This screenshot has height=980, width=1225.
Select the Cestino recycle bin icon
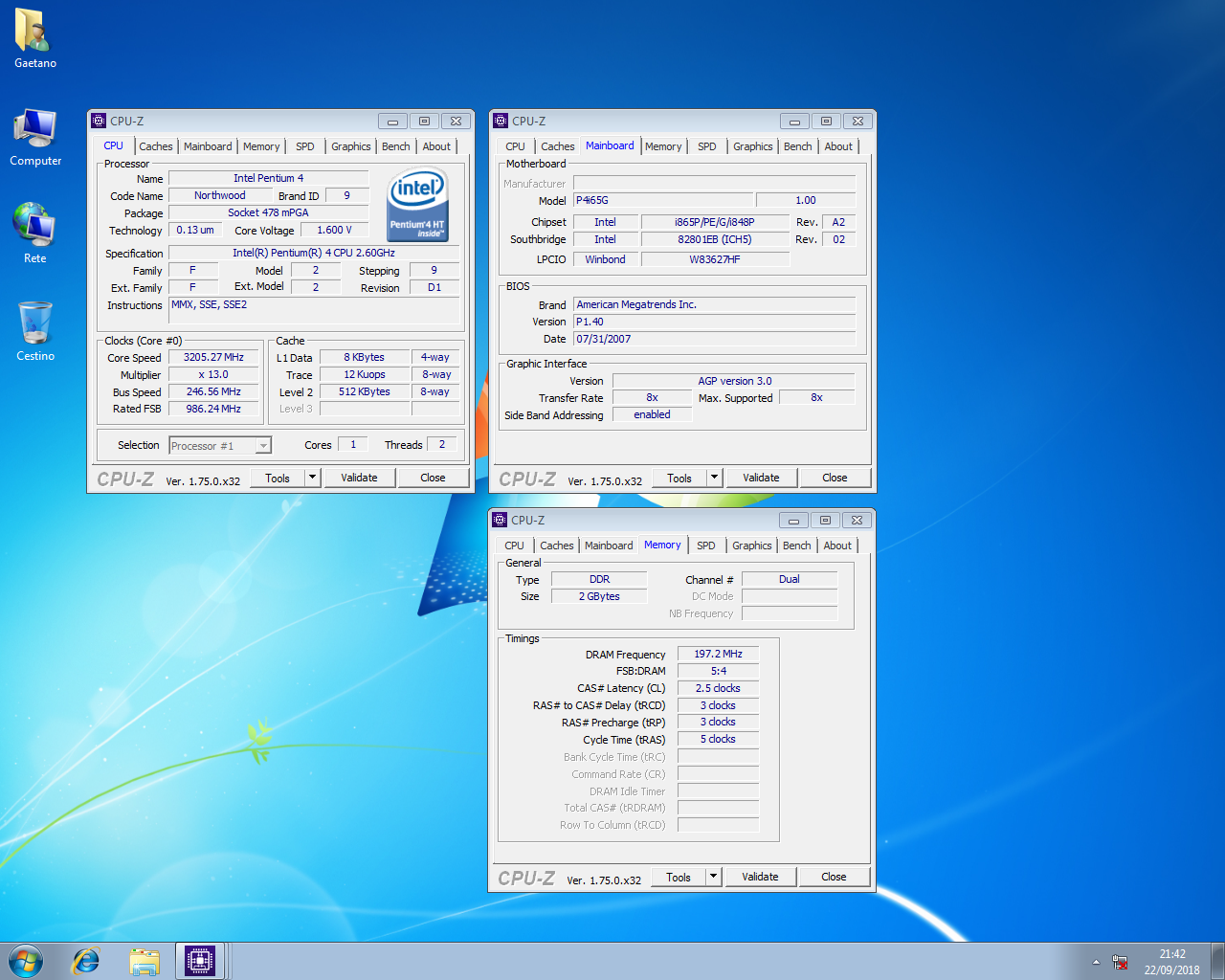(35, 332)
